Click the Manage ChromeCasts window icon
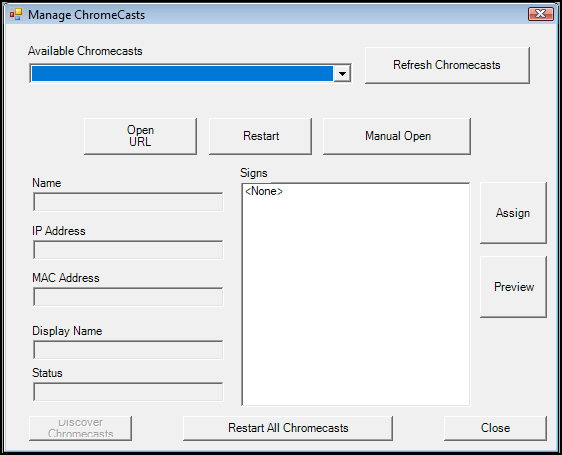Image resolution: width=562 pixels, height=455 pixels. [16, 15]
